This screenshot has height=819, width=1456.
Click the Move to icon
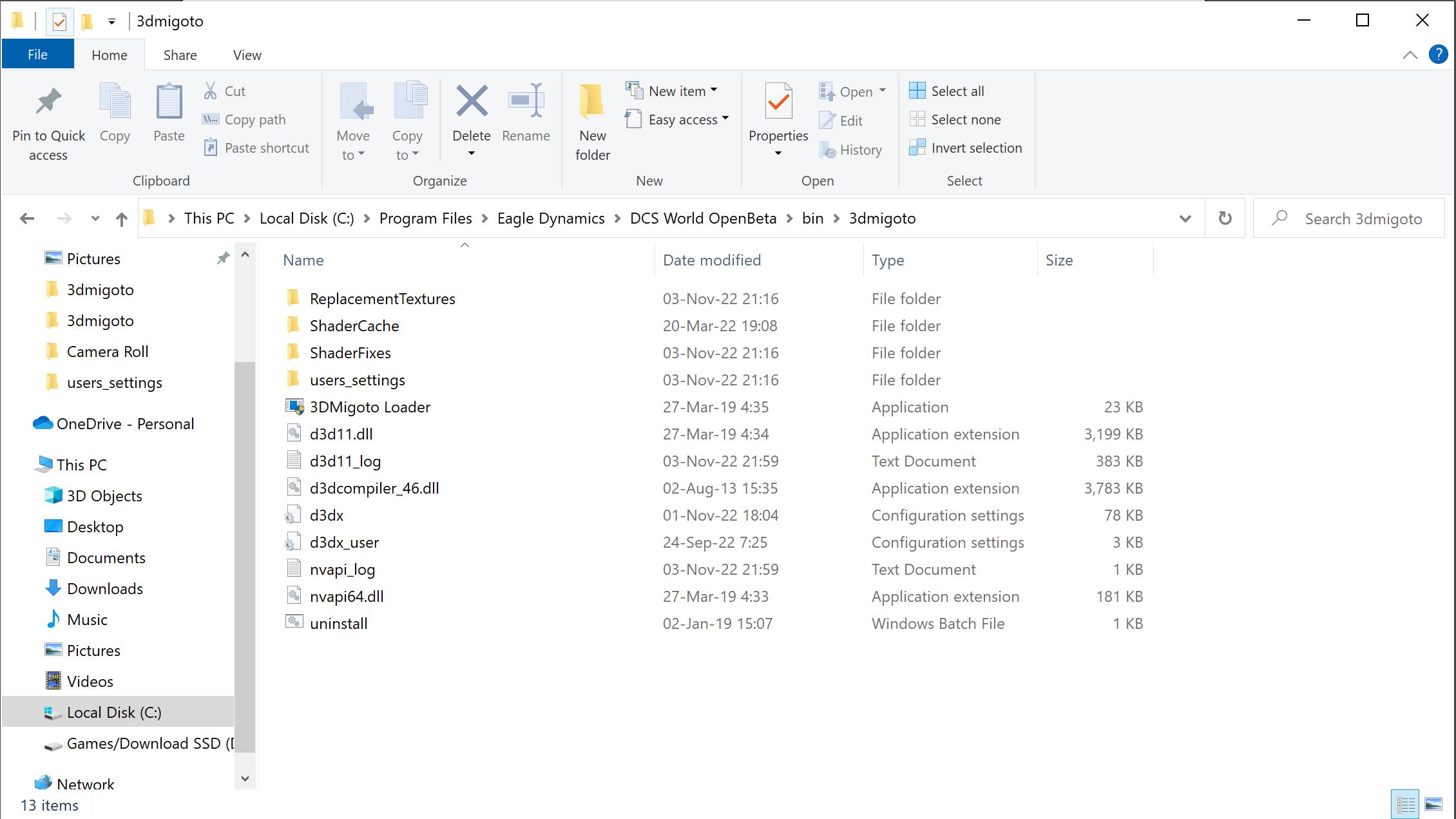pos(356,102)
